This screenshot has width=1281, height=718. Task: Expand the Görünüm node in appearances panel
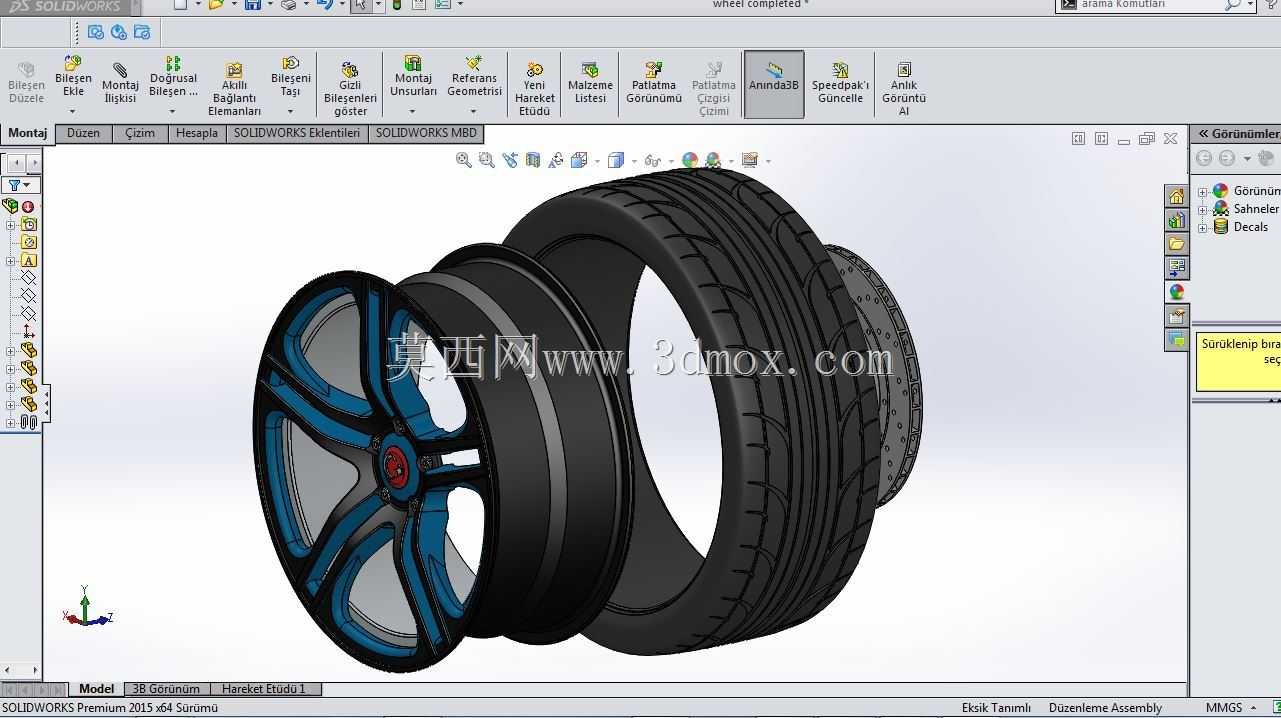coord(1203,192)
